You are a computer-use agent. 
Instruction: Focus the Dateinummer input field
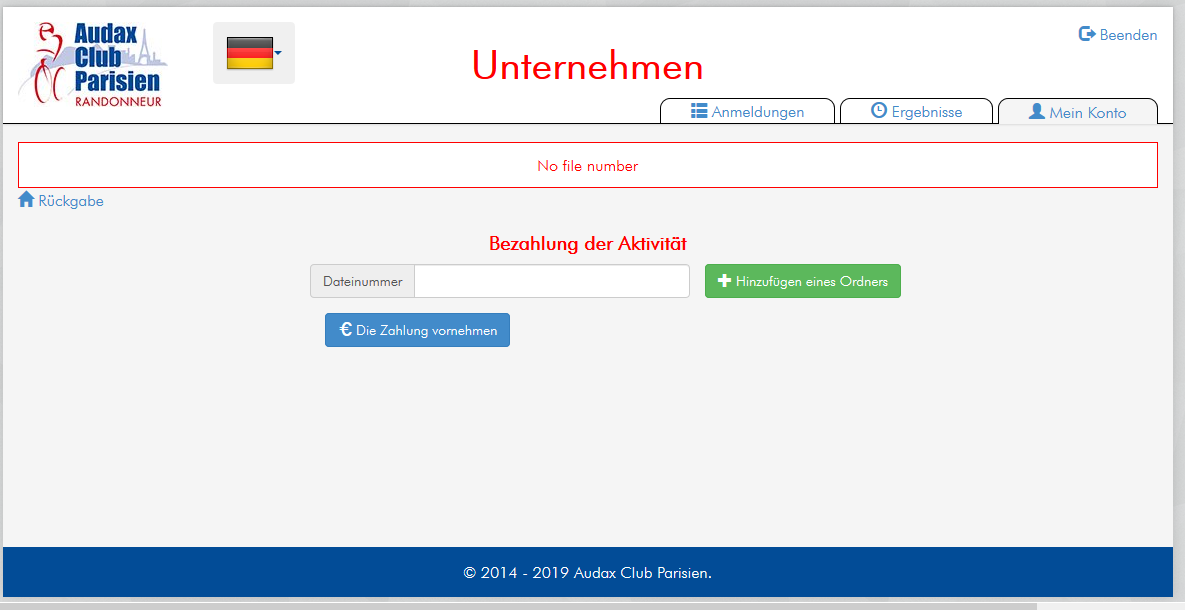pyautogui.click(x=551, y=281)
